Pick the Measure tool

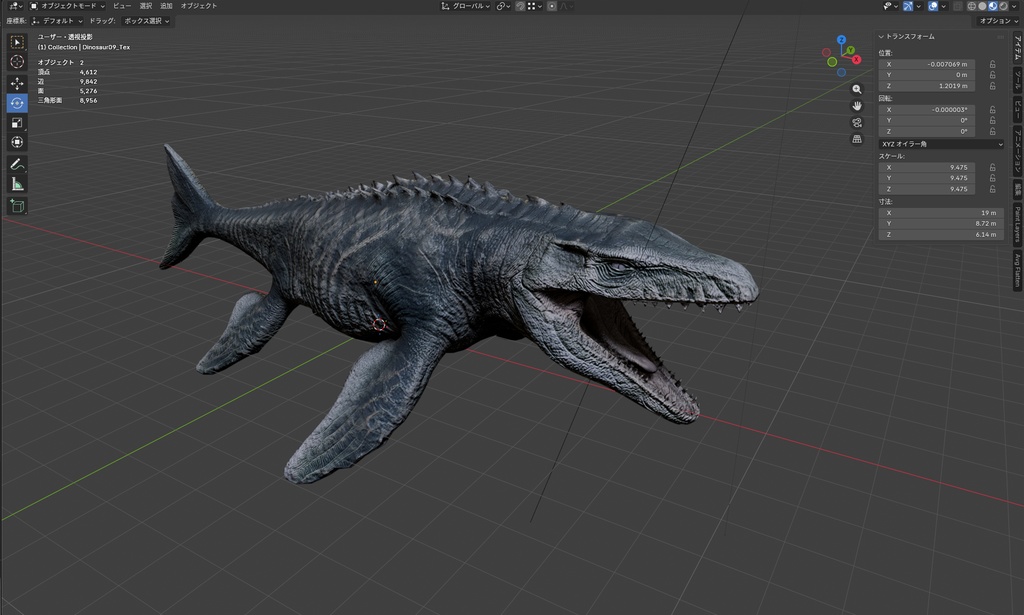[x=16, y=184]
